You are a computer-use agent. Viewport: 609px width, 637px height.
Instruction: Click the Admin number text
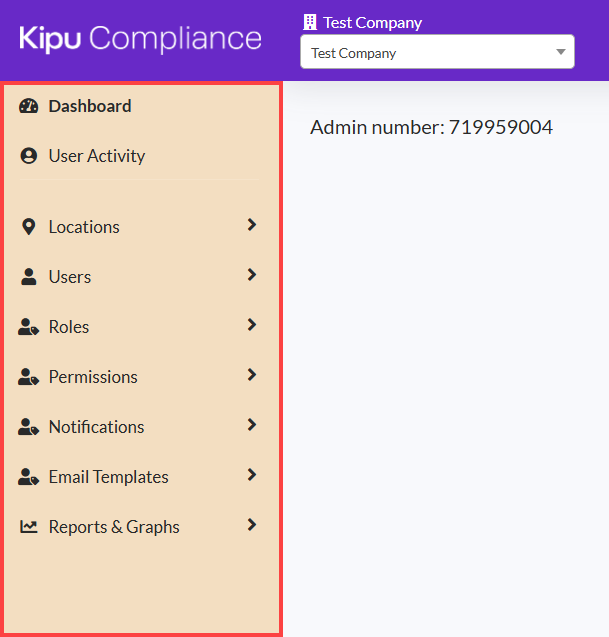tap(431, 127)
